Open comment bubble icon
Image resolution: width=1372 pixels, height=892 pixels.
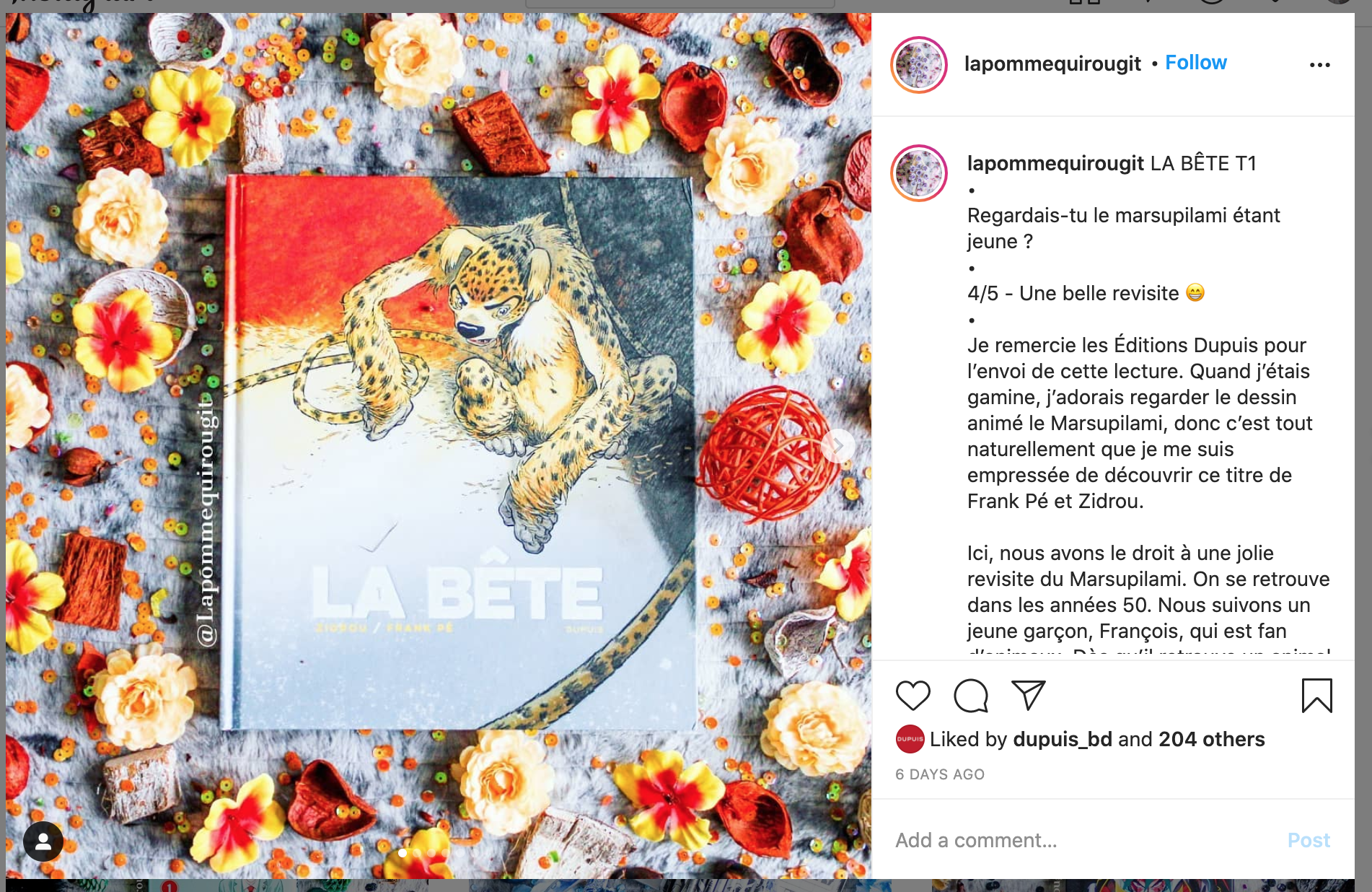tap(971, 696)
